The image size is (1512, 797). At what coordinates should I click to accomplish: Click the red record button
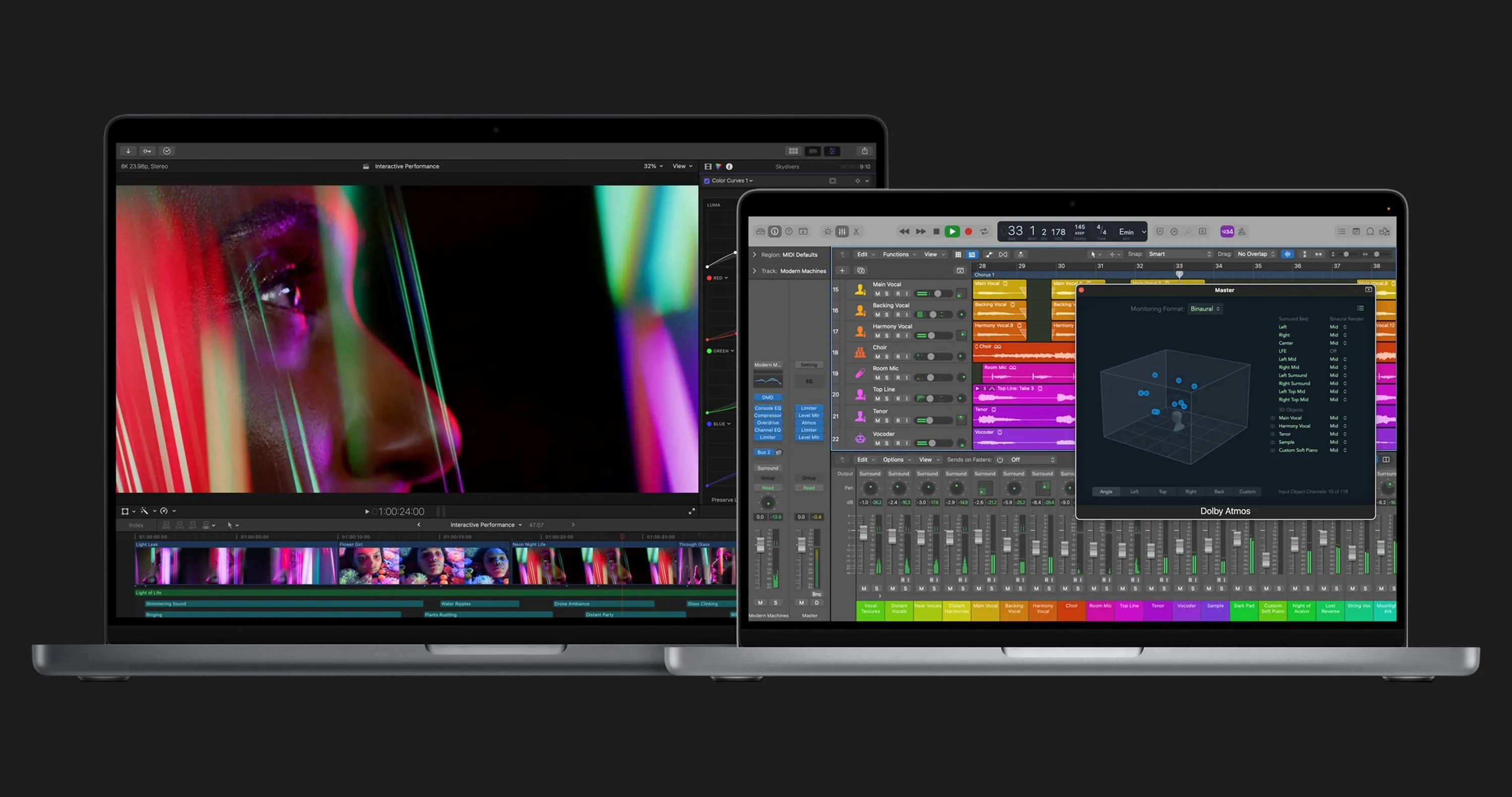pos(969,231)
